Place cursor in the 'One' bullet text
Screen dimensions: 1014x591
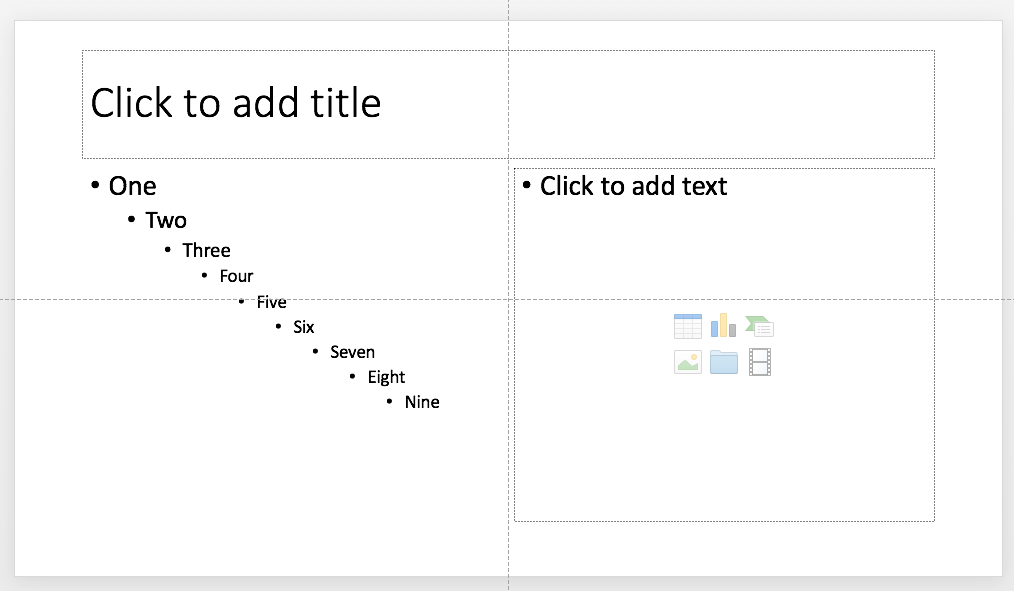(x=132, y=187)
